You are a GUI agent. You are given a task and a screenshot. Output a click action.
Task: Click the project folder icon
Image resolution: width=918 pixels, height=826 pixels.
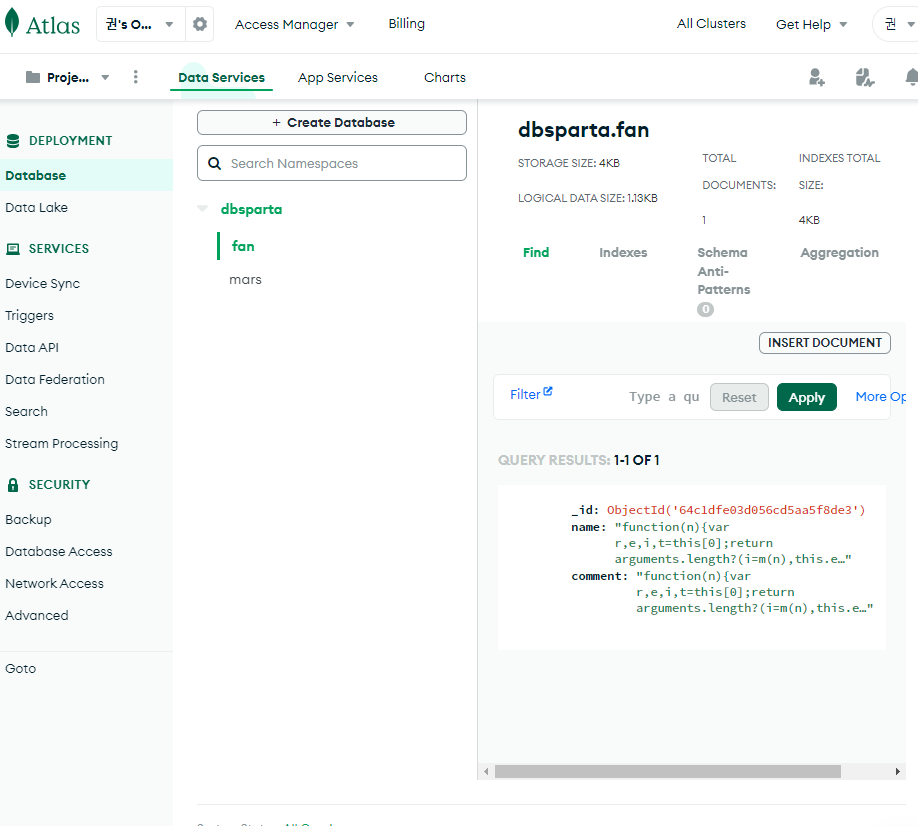(x=33, y=77)
